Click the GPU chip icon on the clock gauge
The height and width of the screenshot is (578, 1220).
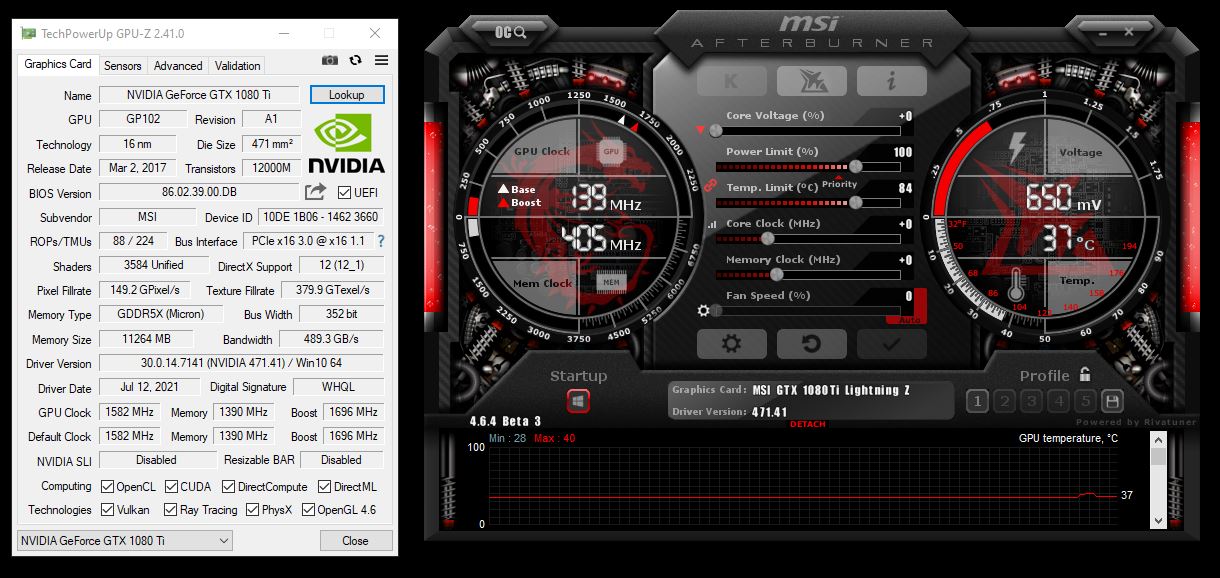(x=611, y=151)
